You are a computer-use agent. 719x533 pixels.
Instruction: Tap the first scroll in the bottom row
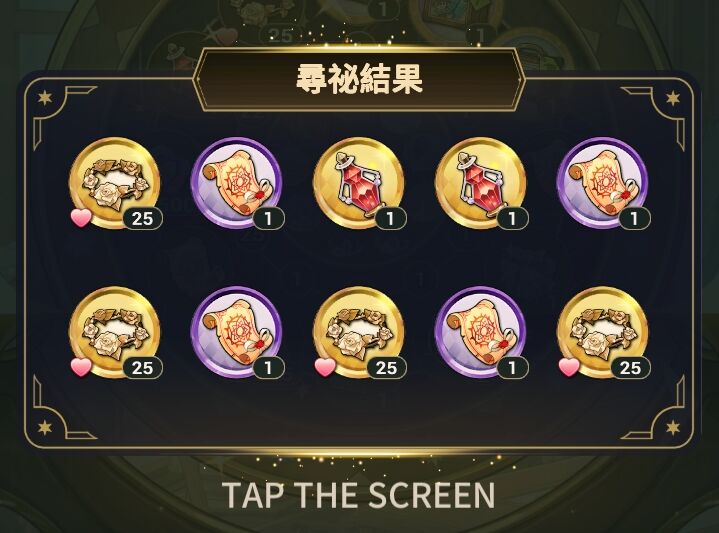click(x=237, y=332)
